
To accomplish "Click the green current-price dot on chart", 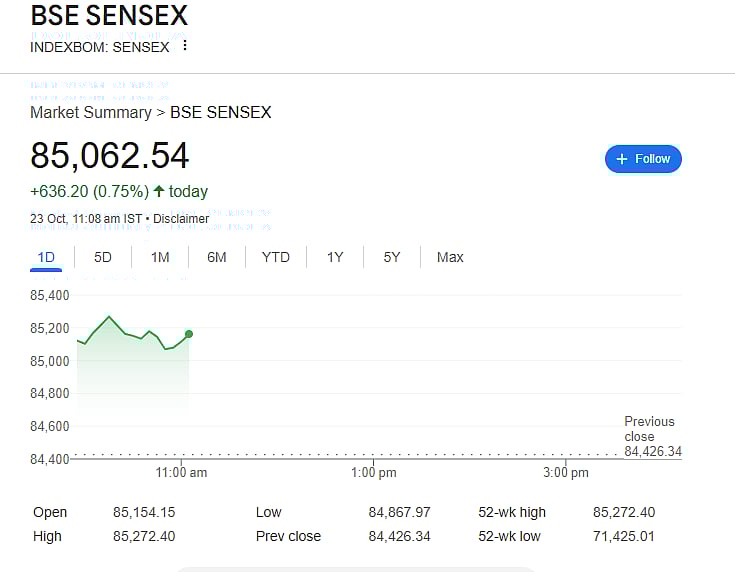I will click(189, 334).
